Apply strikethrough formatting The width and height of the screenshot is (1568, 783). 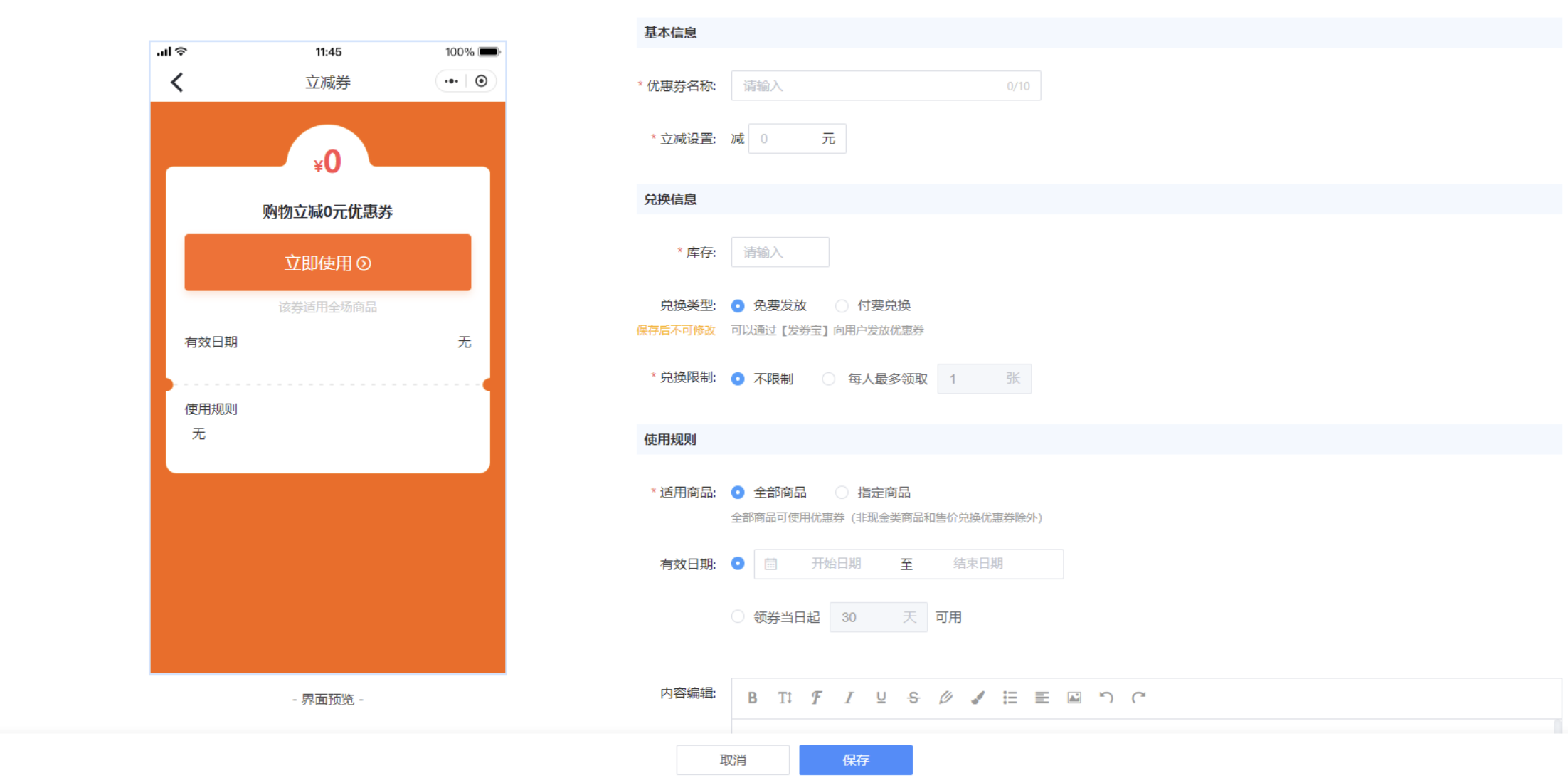[913, 698]
